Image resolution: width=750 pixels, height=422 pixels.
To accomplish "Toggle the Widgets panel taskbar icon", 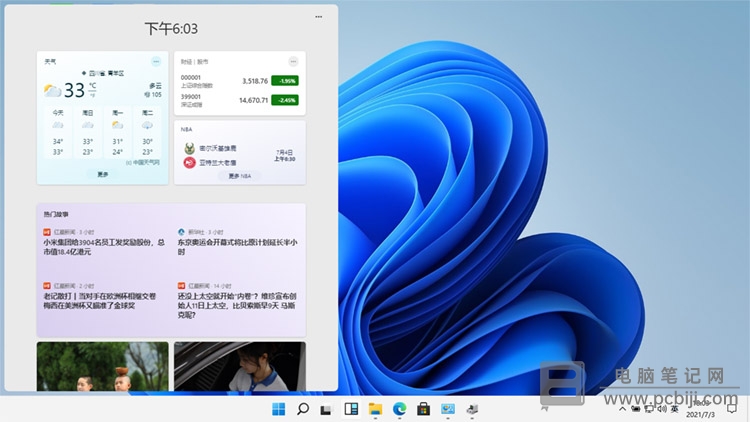I will [351, 409].
